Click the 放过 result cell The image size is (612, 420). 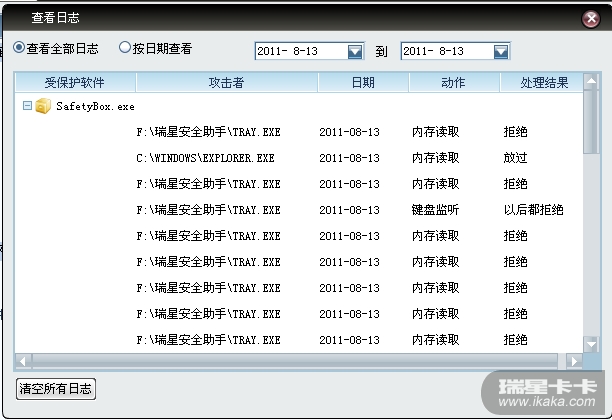tap(515, 158)
